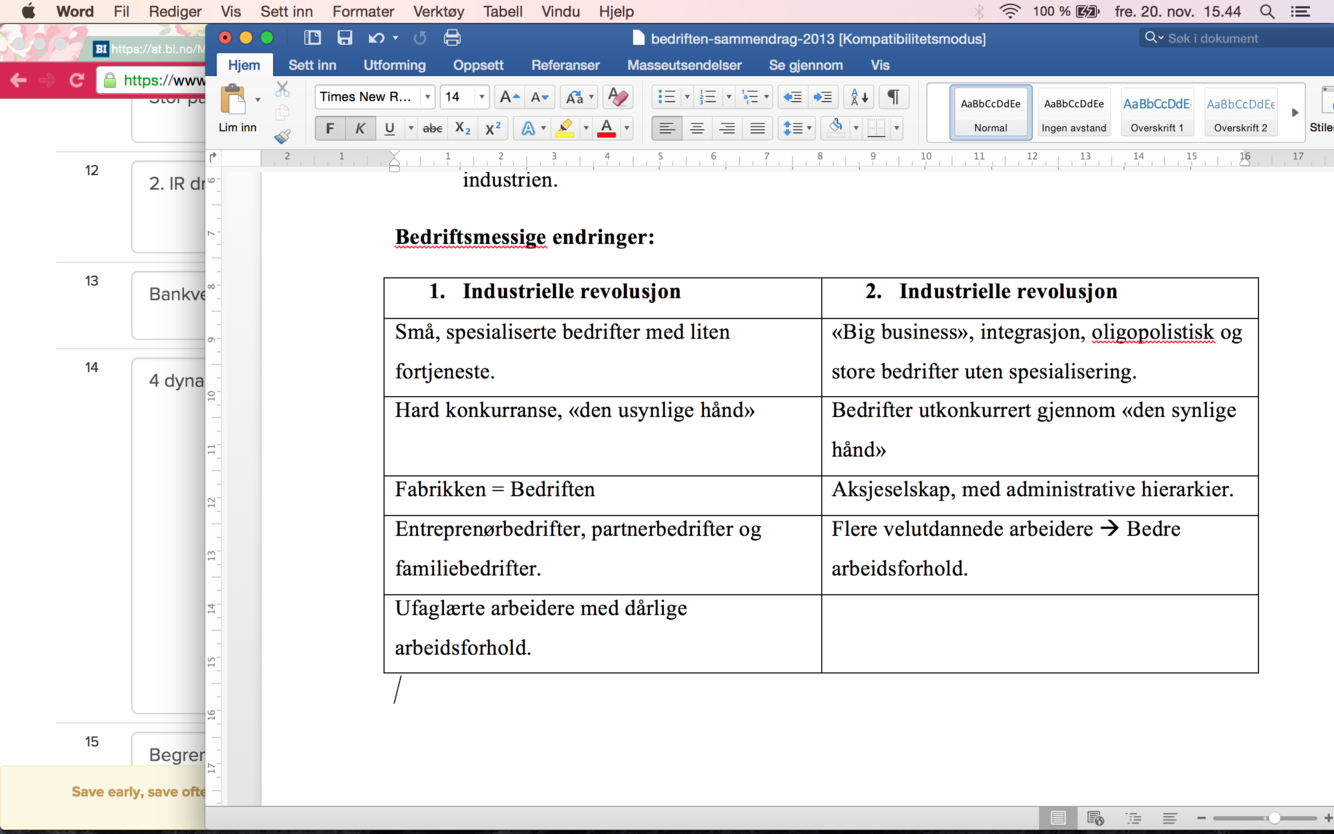Click the zoom slider handle in the status bar
Screen dimensions: 1334x834
(1274, 818)
